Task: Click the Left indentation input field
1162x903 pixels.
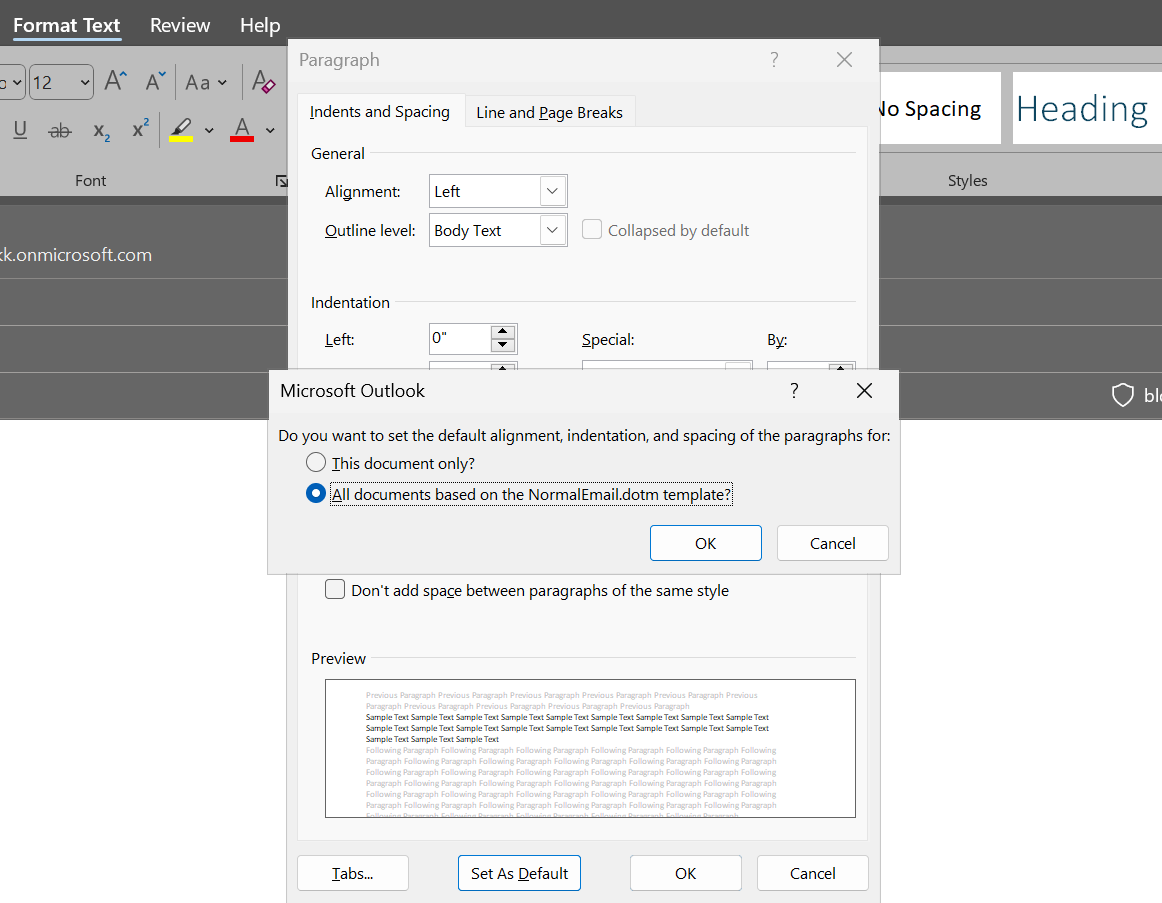Action: [x=459, y=339]
